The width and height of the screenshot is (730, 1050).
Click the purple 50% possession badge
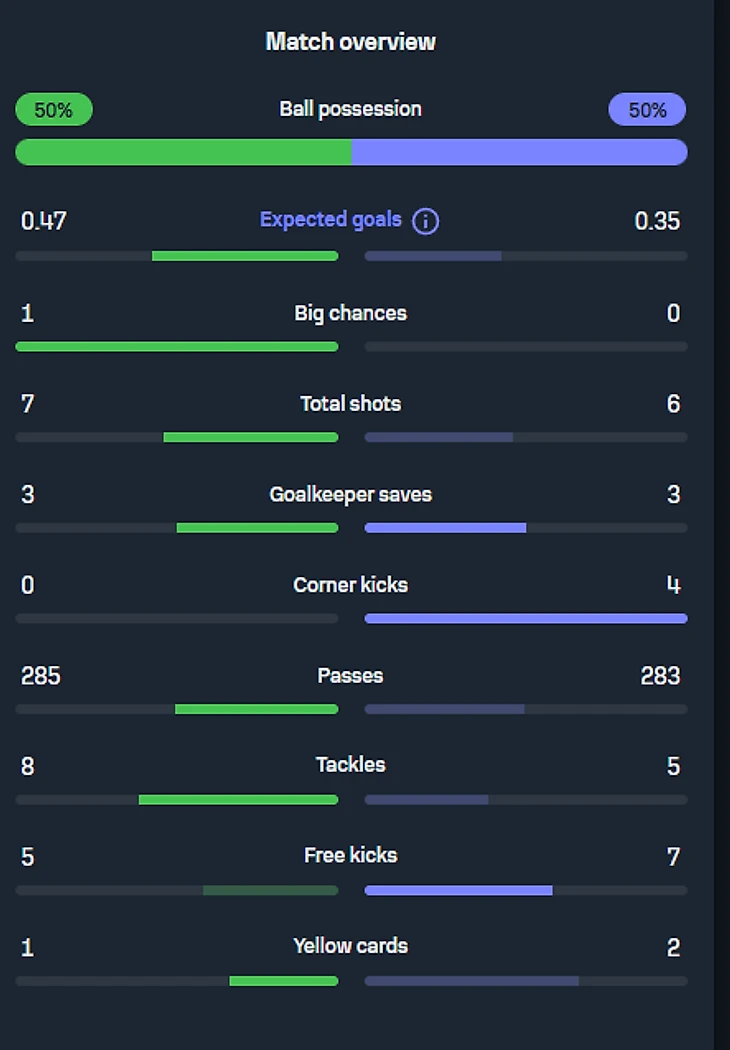647,110
